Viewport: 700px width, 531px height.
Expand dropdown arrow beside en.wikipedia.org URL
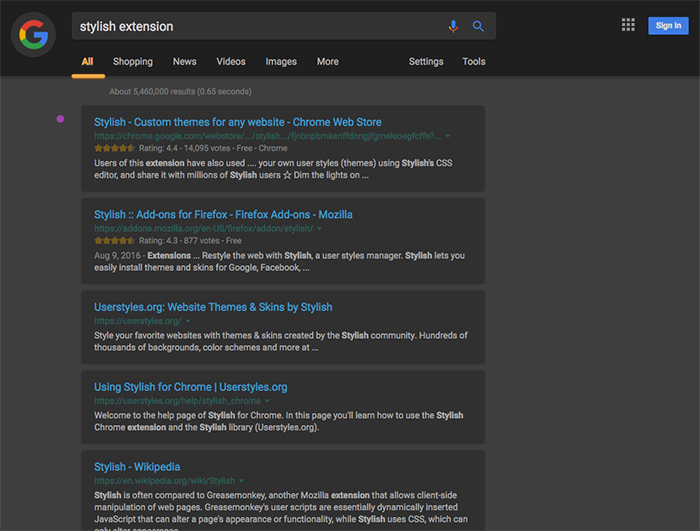coord(242,481)
